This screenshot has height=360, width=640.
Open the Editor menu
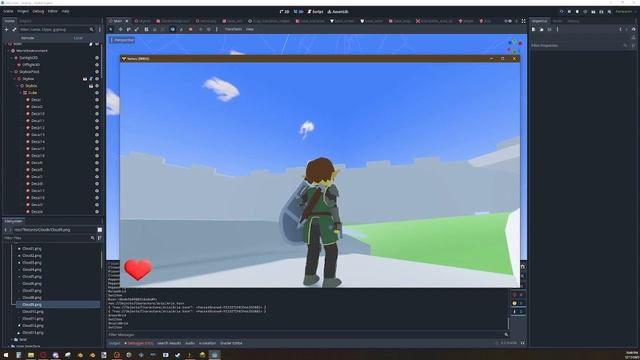click(x=53, y=11)
